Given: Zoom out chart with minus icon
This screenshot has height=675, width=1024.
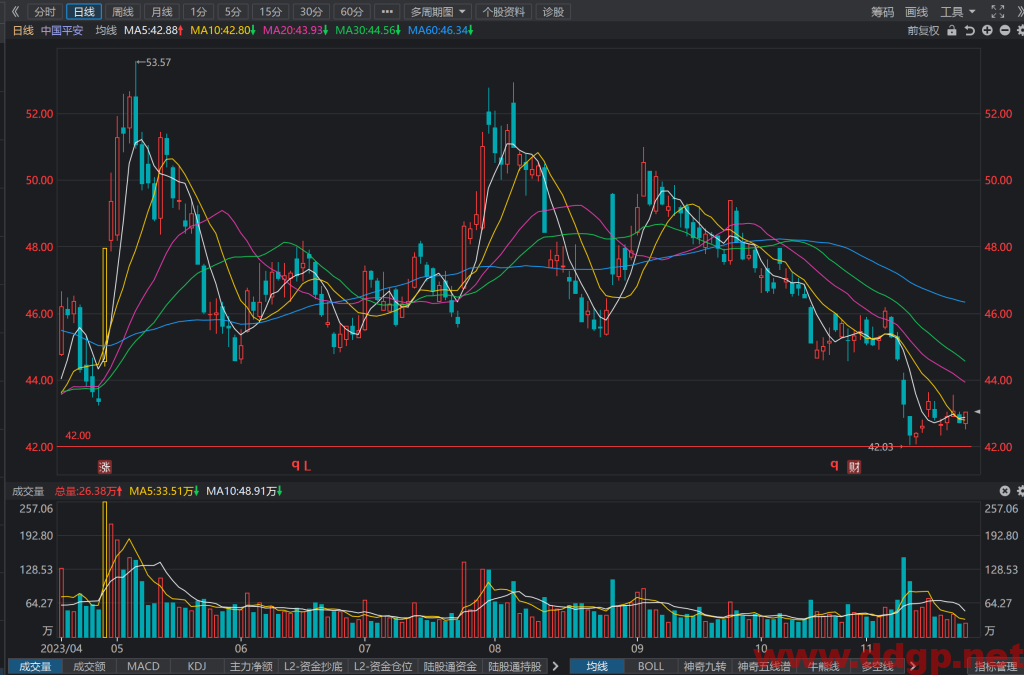Looking at the screenshot, I should pos(1004,31).
